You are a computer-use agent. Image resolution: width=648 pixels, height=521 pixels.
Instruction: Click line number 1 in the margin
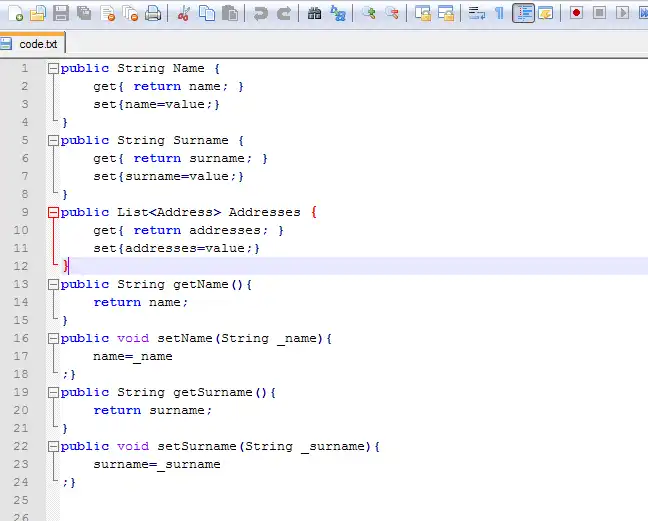[x=25, y=68]
